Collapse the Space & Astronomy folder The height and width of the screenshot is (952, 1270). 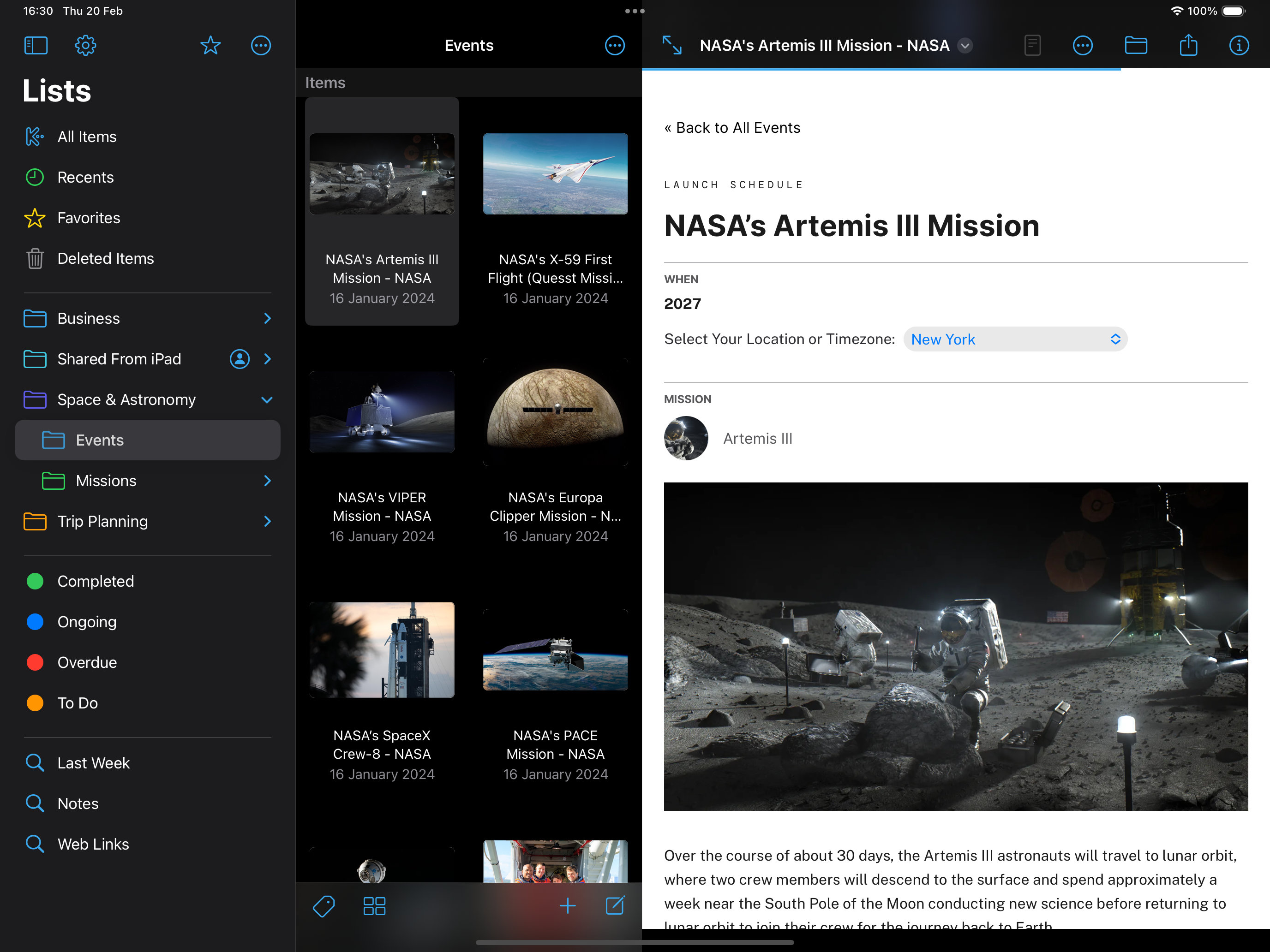pyautogui.click(x=267, y=399)
